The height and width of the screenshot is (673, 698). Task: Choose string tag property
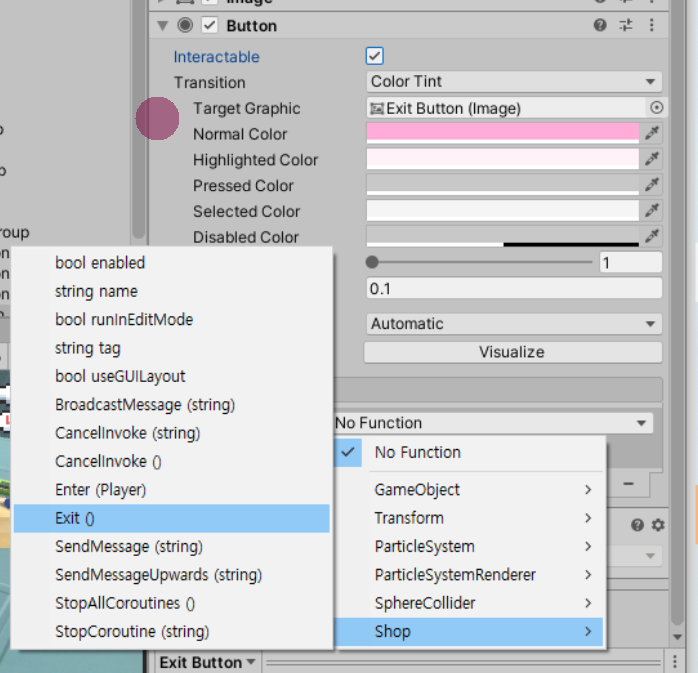(171, 348)
